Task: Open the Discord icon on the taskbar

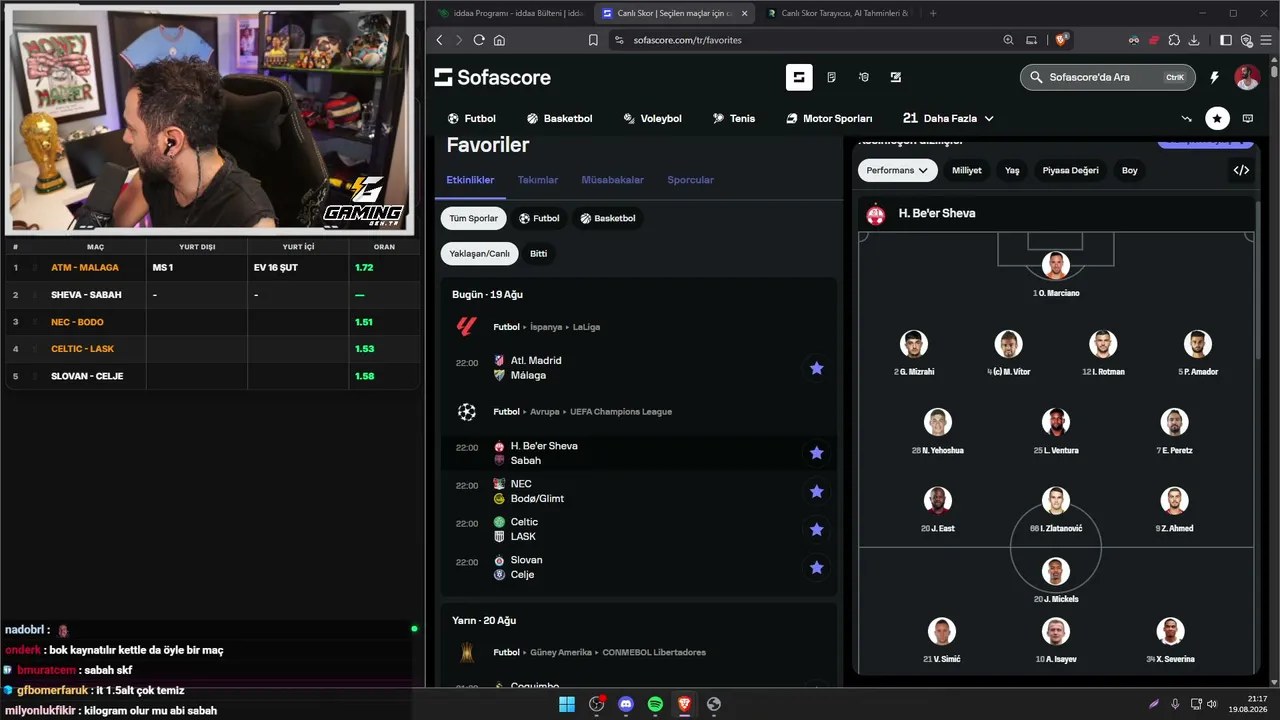Action: [x=626, y=704]
